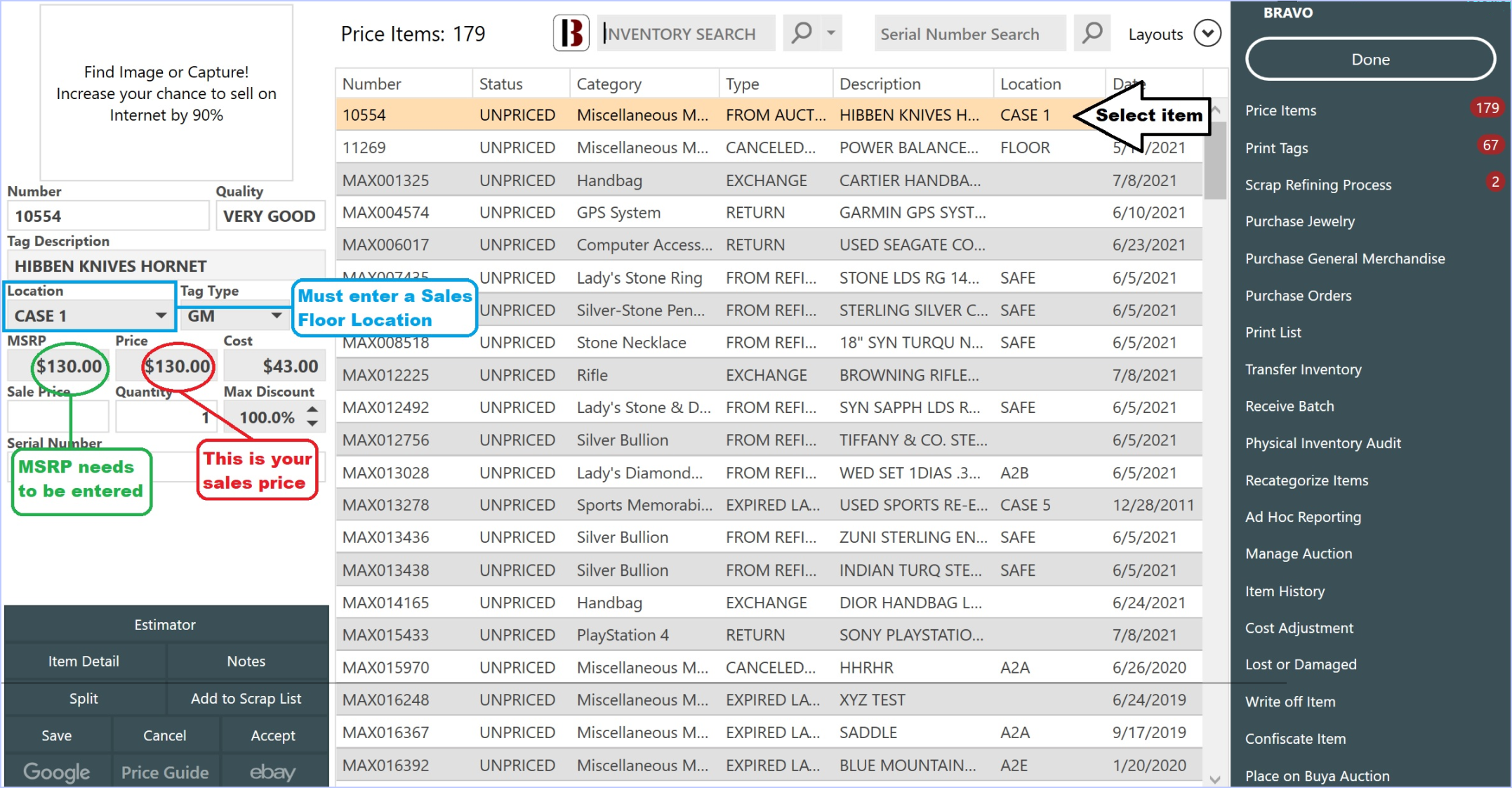This screenshot has width=1512, height=788.
Task: Click the serial number search magnifier icon
Action: point(1092,33)
